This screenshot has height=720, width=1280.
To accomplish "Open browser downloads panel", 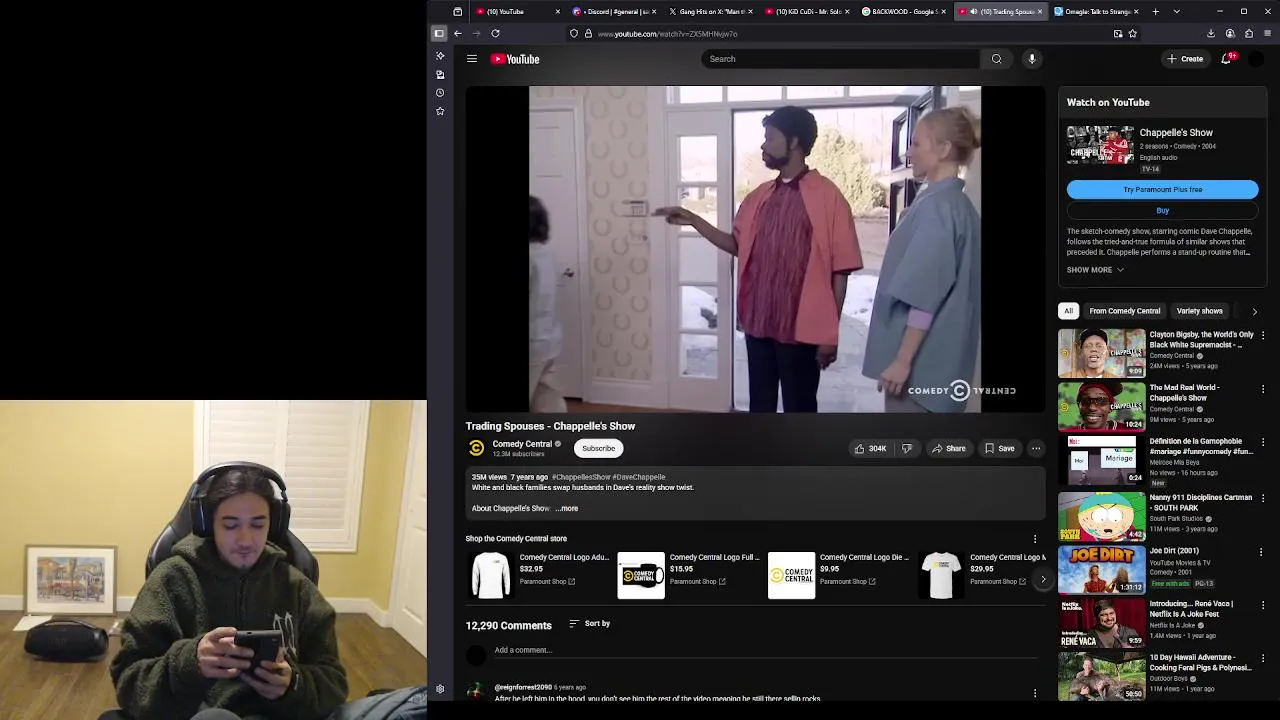I will pos(1211,33).
